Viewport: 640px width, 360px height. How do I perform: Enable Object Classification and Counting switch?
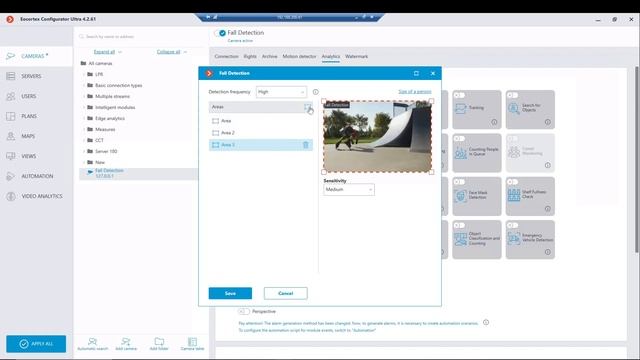point(459,225)
